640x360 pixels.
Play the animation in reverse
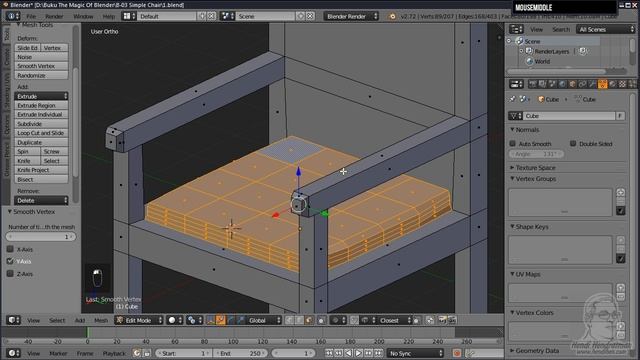pyautogui.click(x=348, y=353)
